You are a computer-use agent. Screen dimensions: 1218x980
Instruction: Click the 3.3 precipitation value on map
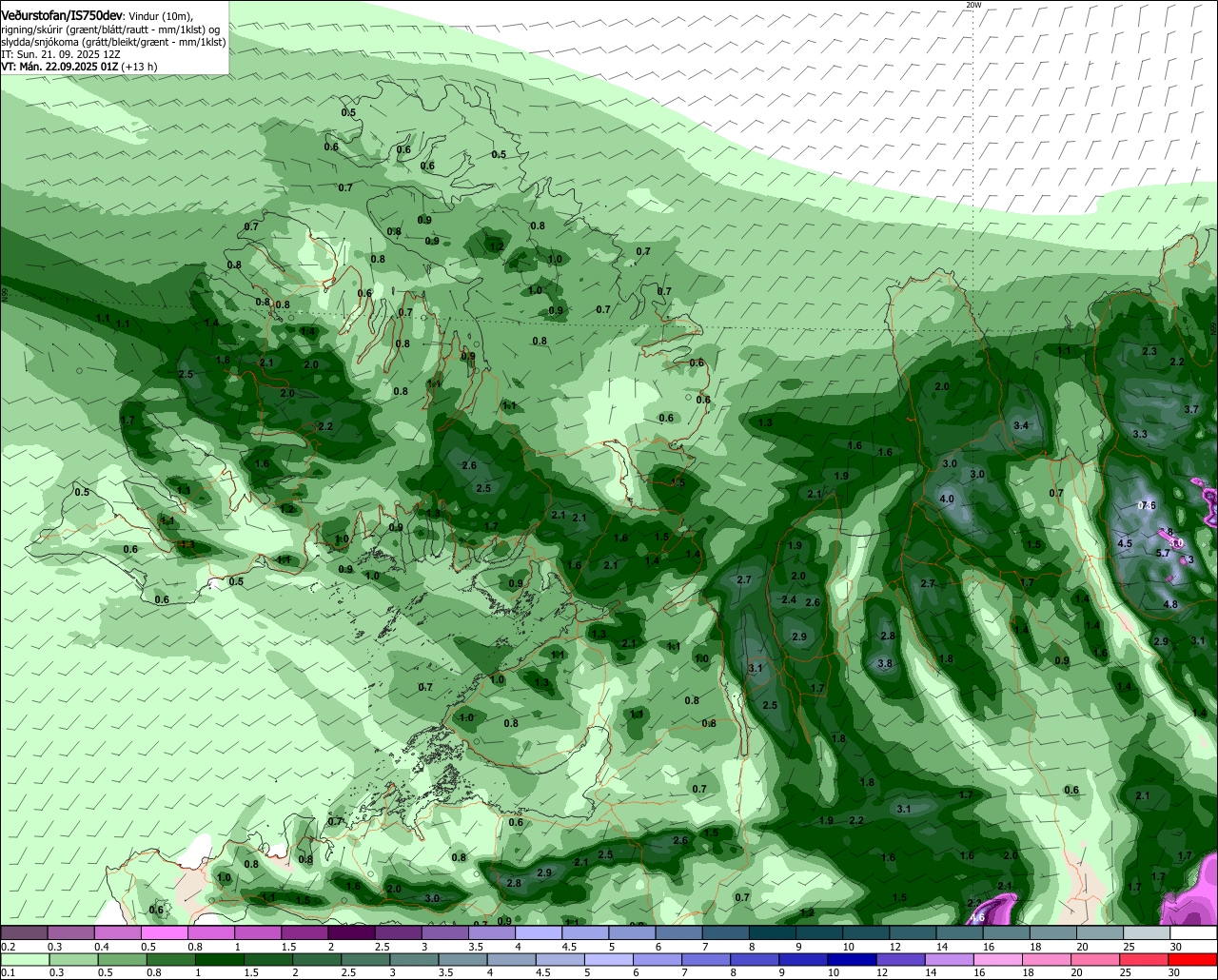(x=1140, y=434)
